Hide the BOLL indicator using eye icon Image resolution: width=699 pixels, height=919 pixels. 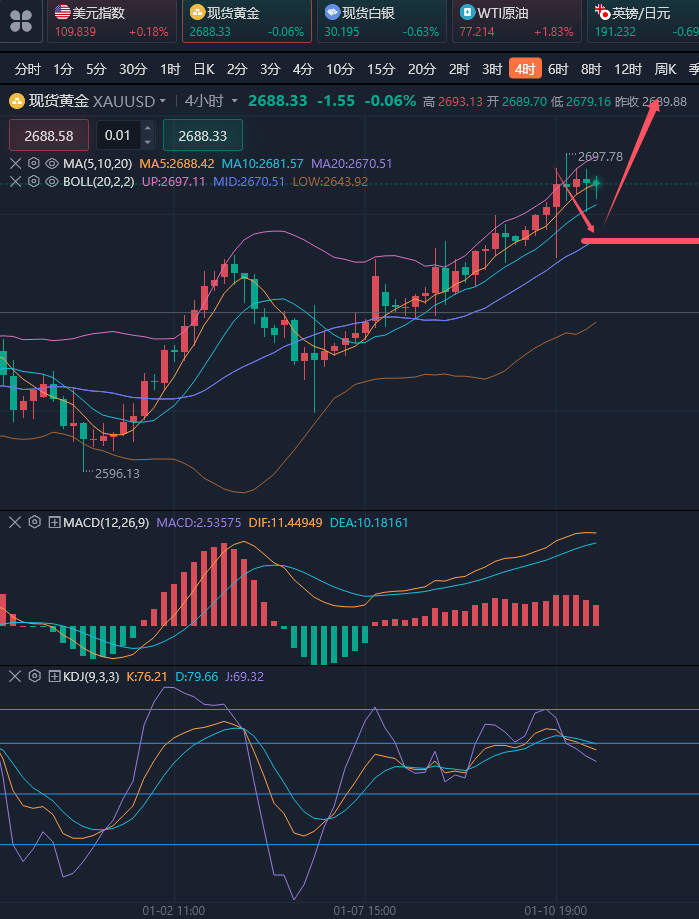pos(52,181)
